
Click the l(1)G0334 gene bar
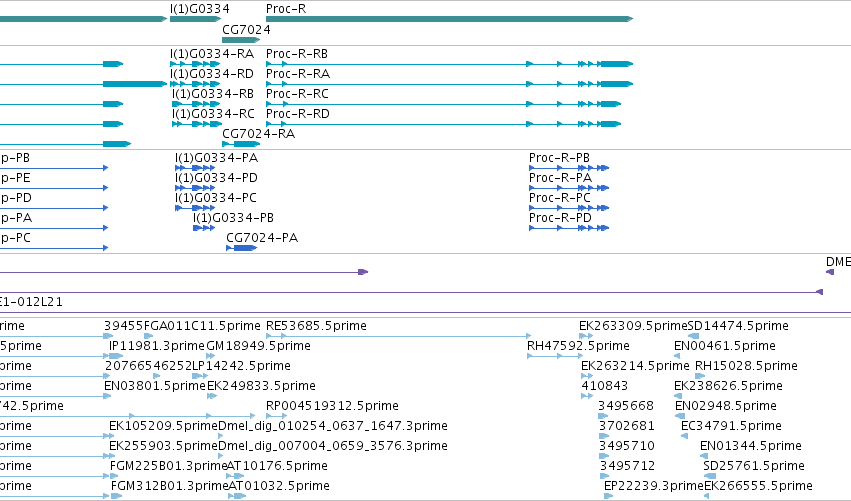point(195,19)
